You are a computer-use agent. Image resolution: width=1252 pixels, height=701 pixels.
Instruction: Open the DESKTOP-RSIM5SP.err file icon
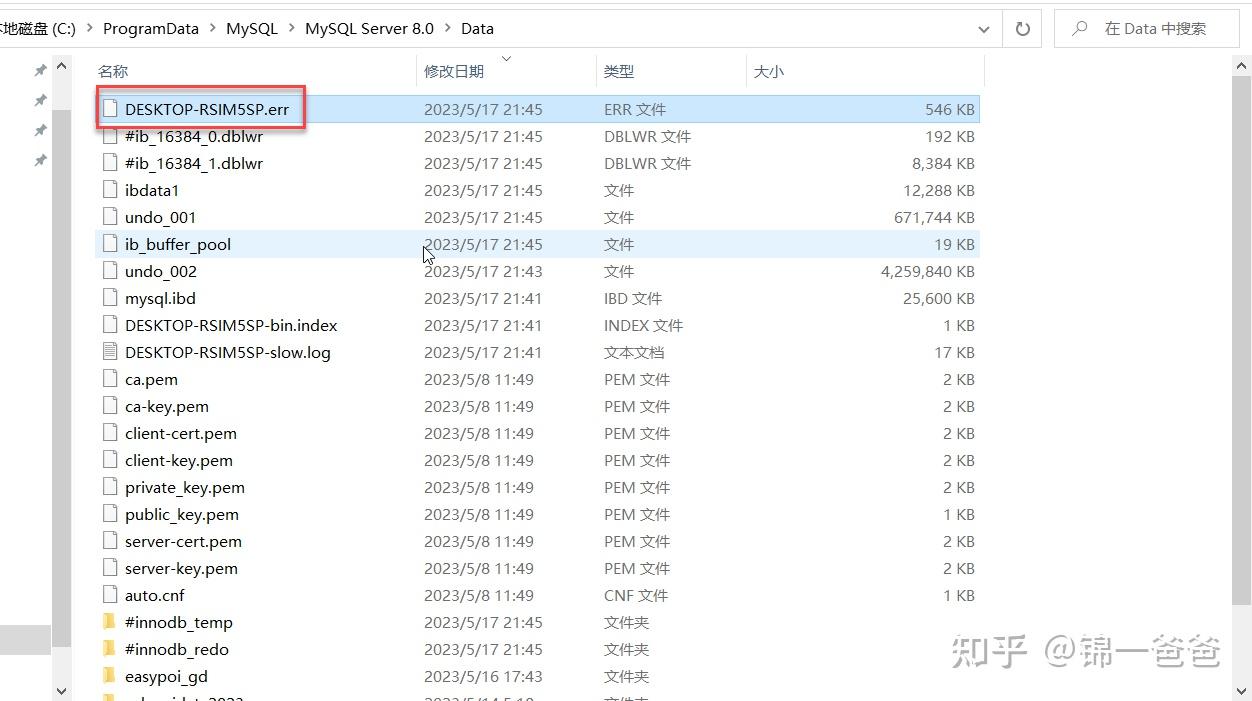[x=110, y=109]
